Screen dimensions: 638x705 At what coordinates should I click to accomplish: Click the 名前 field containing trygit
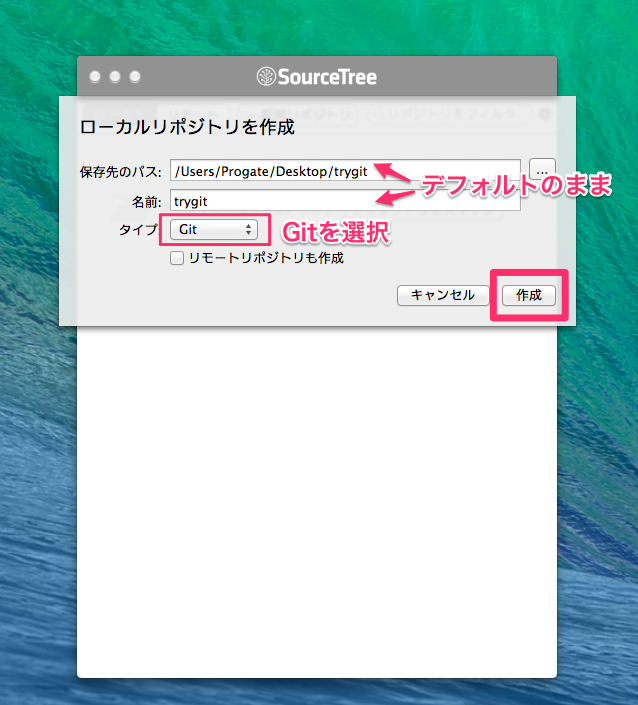coord(345,201)
